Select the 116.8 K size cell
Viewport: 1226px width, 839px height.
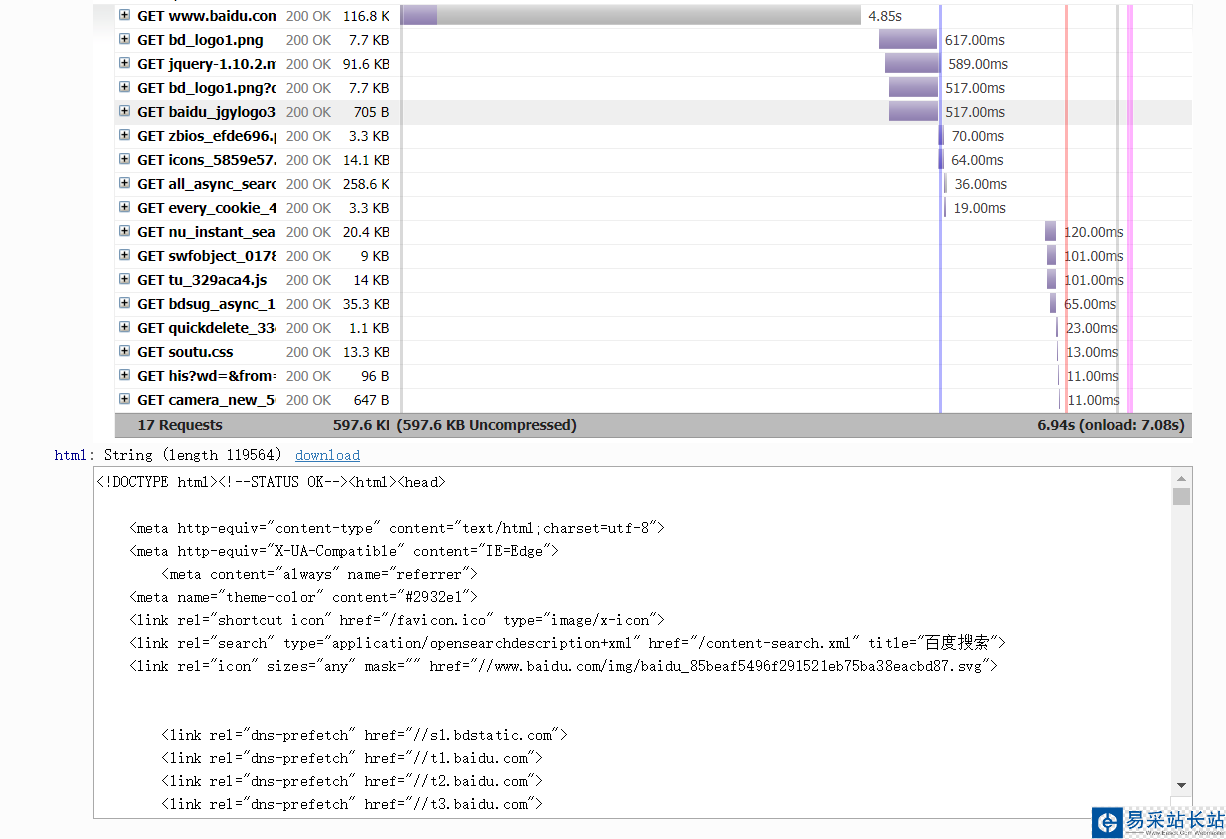tap(366, 16)
